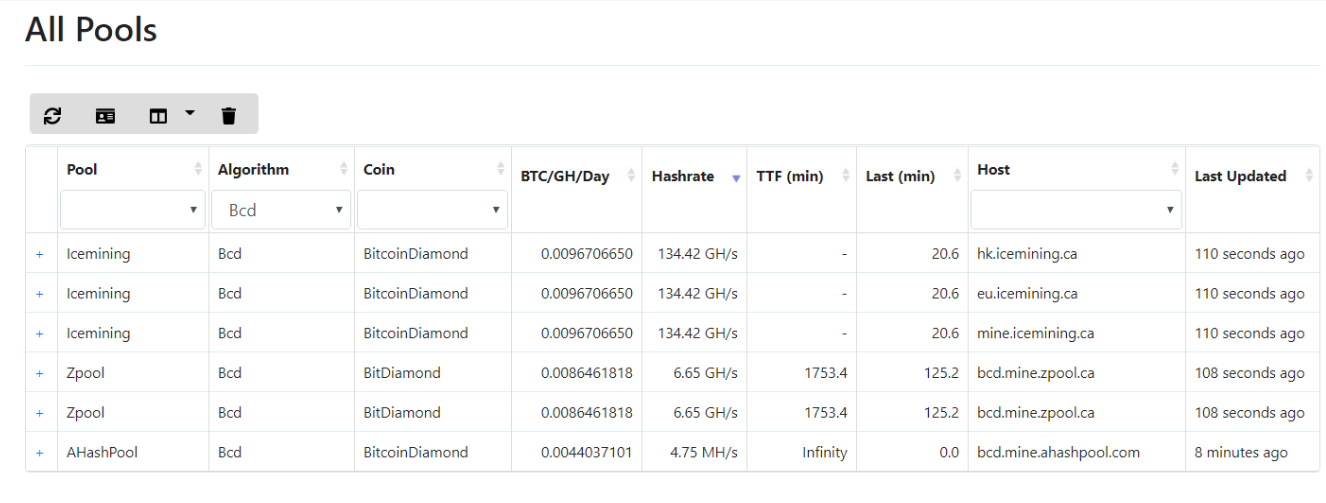Click host eu.icemining.ca cell
This screenshot has height=503, width=1326.
click(1027, 293)
